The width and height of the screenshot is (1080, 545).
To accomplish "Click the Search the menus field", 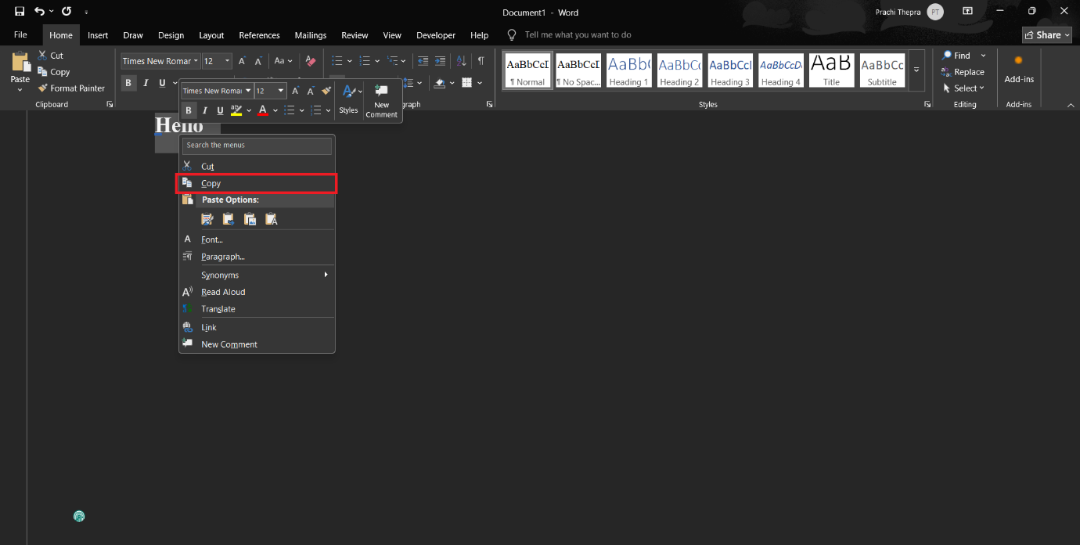I will pyautogui.click(x=257, y=145).
